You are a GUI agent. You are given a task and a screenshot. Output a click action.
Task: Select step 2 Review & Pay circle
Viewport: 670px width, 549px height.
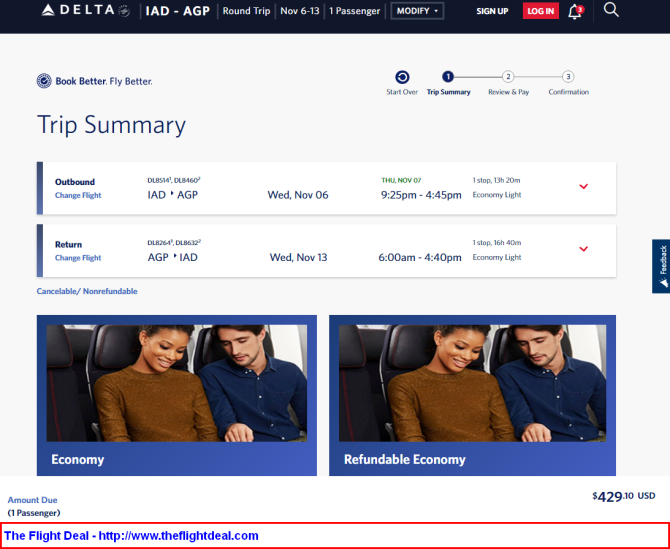pyautogui.click(x=508, y=76)
